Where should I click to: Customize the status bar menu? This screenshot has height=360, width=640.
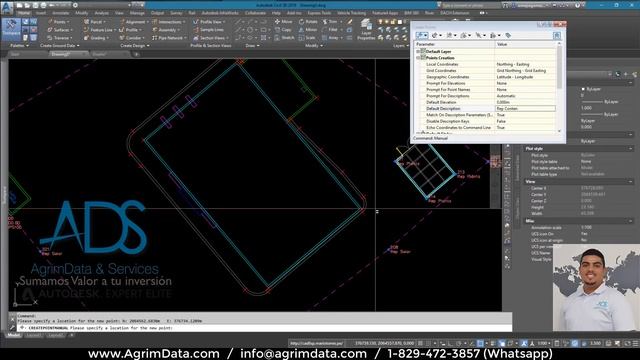click(636, 344)
